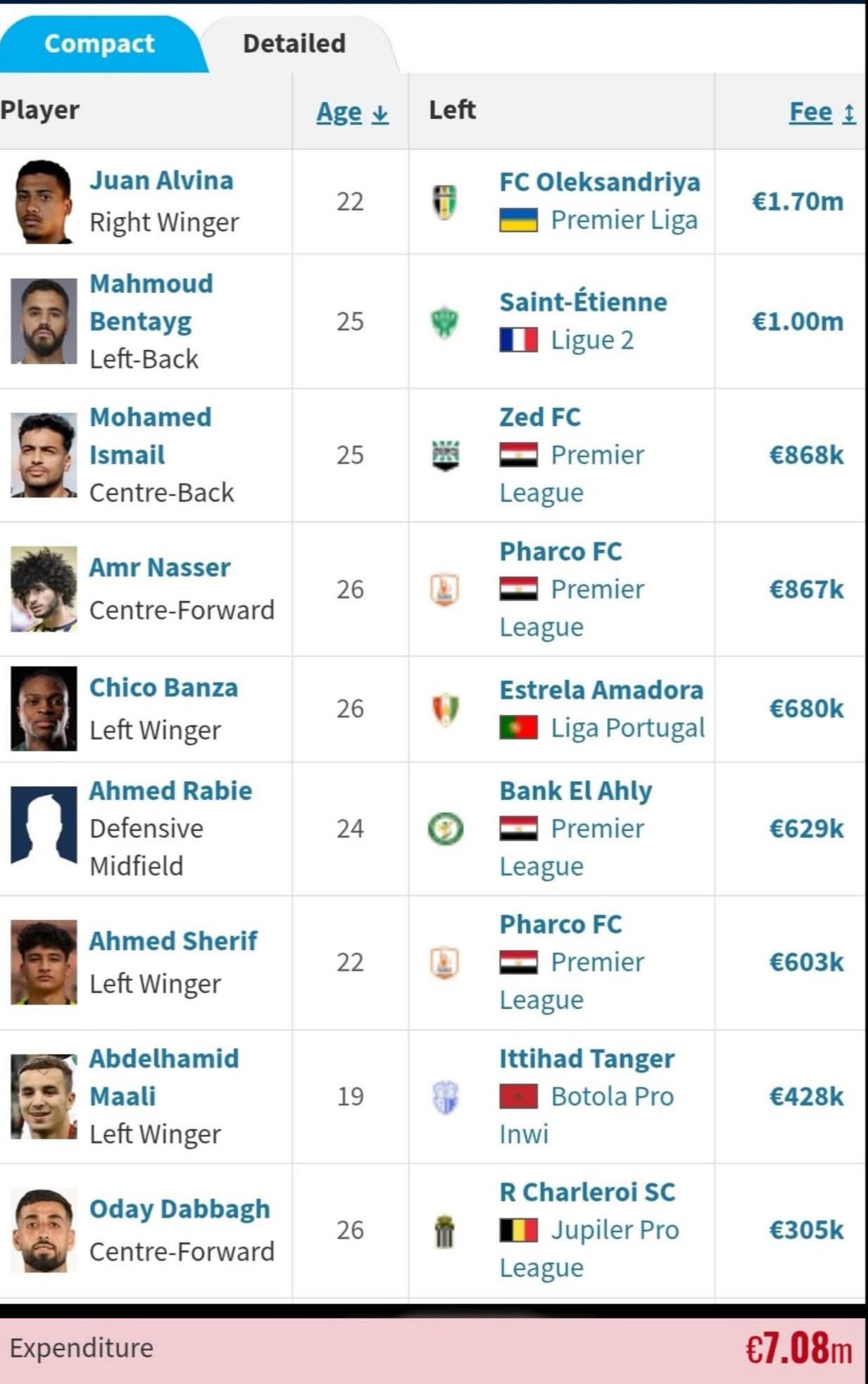Click the Bank El Ahly crest icon
The width and height of the screenshot is (868, 1384).
point(446,828)
